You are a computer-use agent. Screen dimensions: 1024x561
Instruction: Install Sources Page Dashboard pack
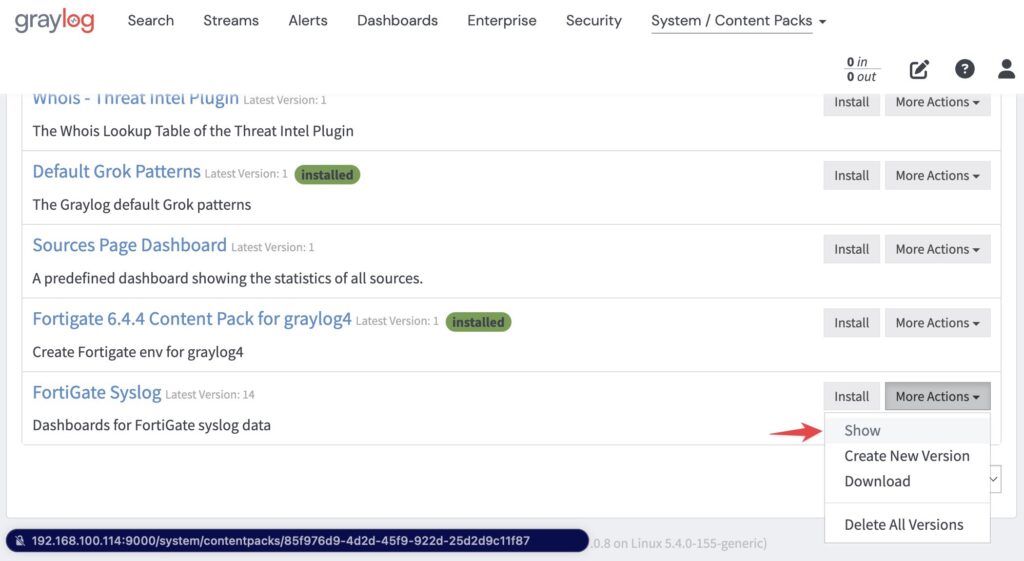(852, 249)
